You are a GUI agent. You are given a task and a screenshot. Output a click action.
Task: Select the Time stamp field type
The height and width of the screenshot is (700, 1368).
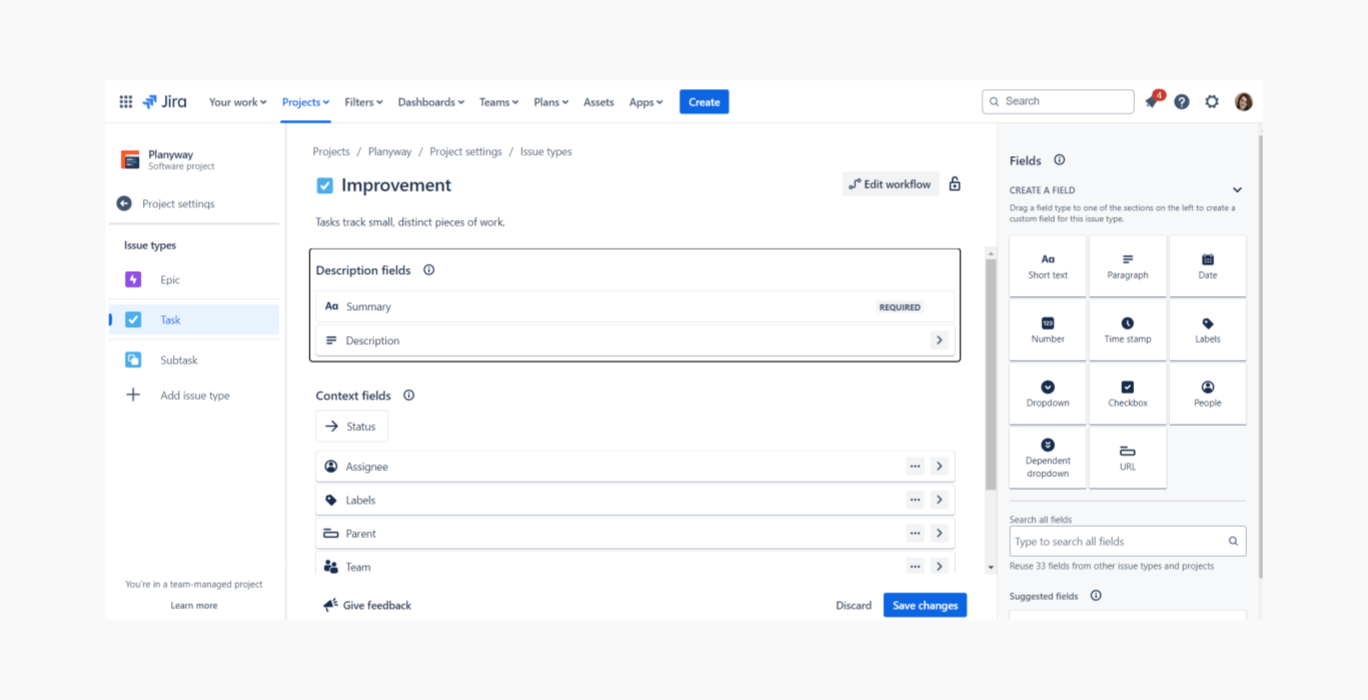point(1127,330)
